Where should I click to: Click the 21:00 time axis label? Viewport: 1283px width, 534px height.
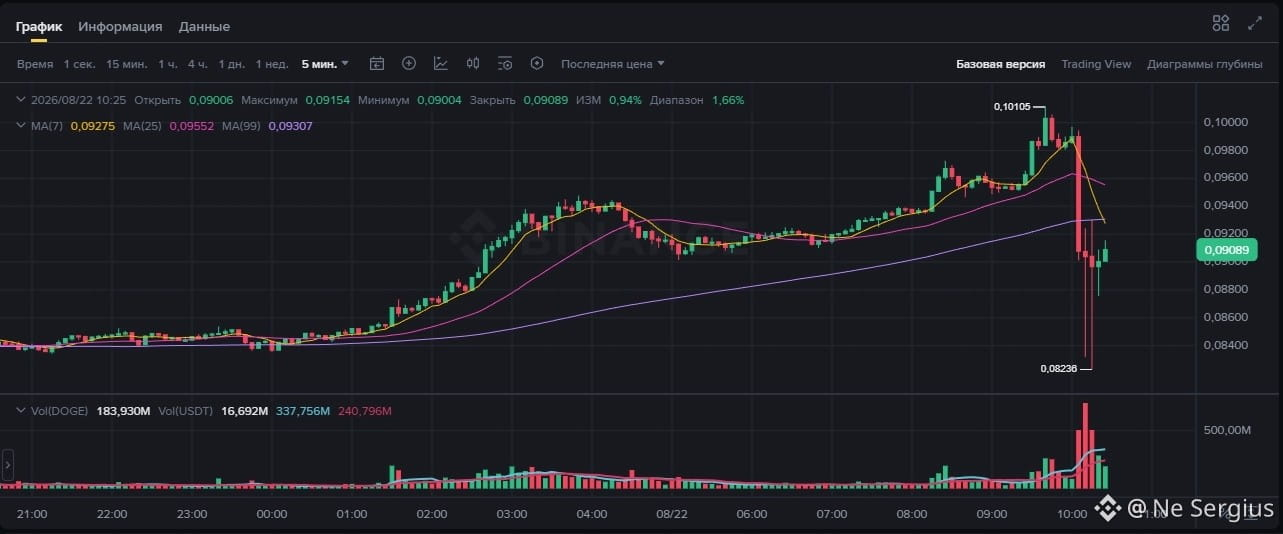click(32, 513)
